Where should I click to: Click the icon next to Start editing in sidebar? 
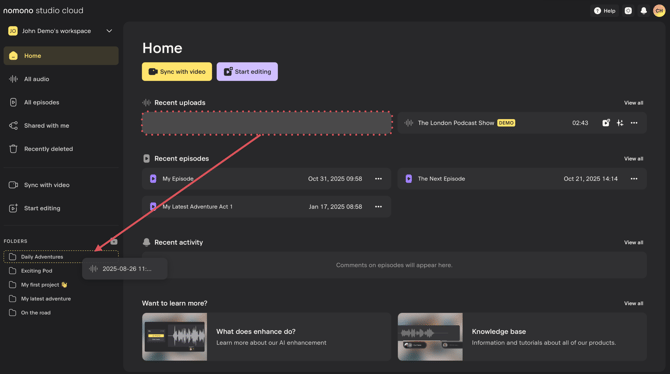[x=13, y=208]
